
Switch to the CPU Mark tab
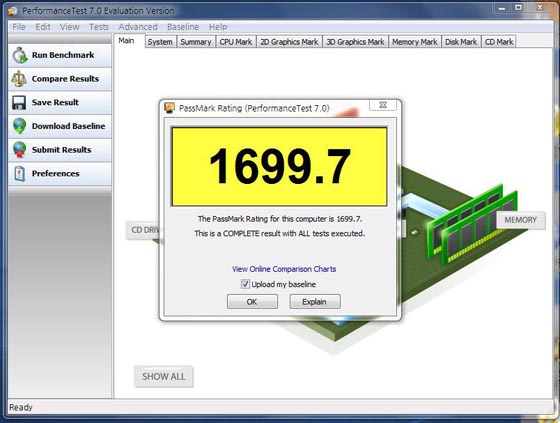tap(236, 42)
